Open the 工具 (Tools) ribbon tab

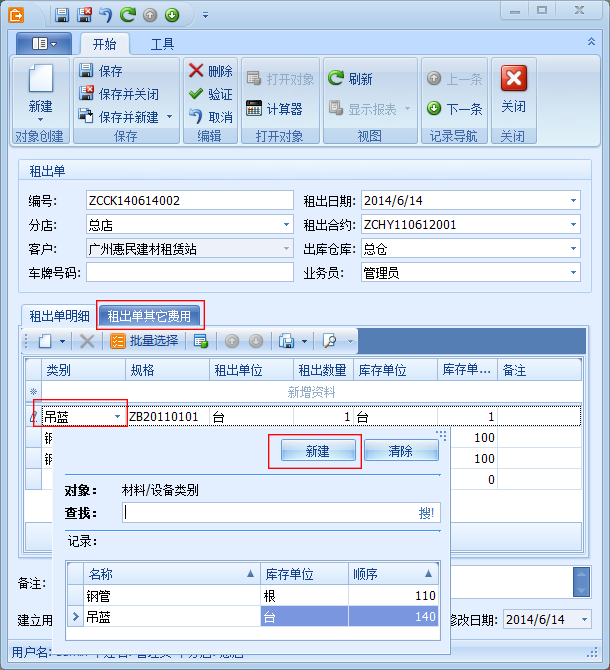(162, 44)
